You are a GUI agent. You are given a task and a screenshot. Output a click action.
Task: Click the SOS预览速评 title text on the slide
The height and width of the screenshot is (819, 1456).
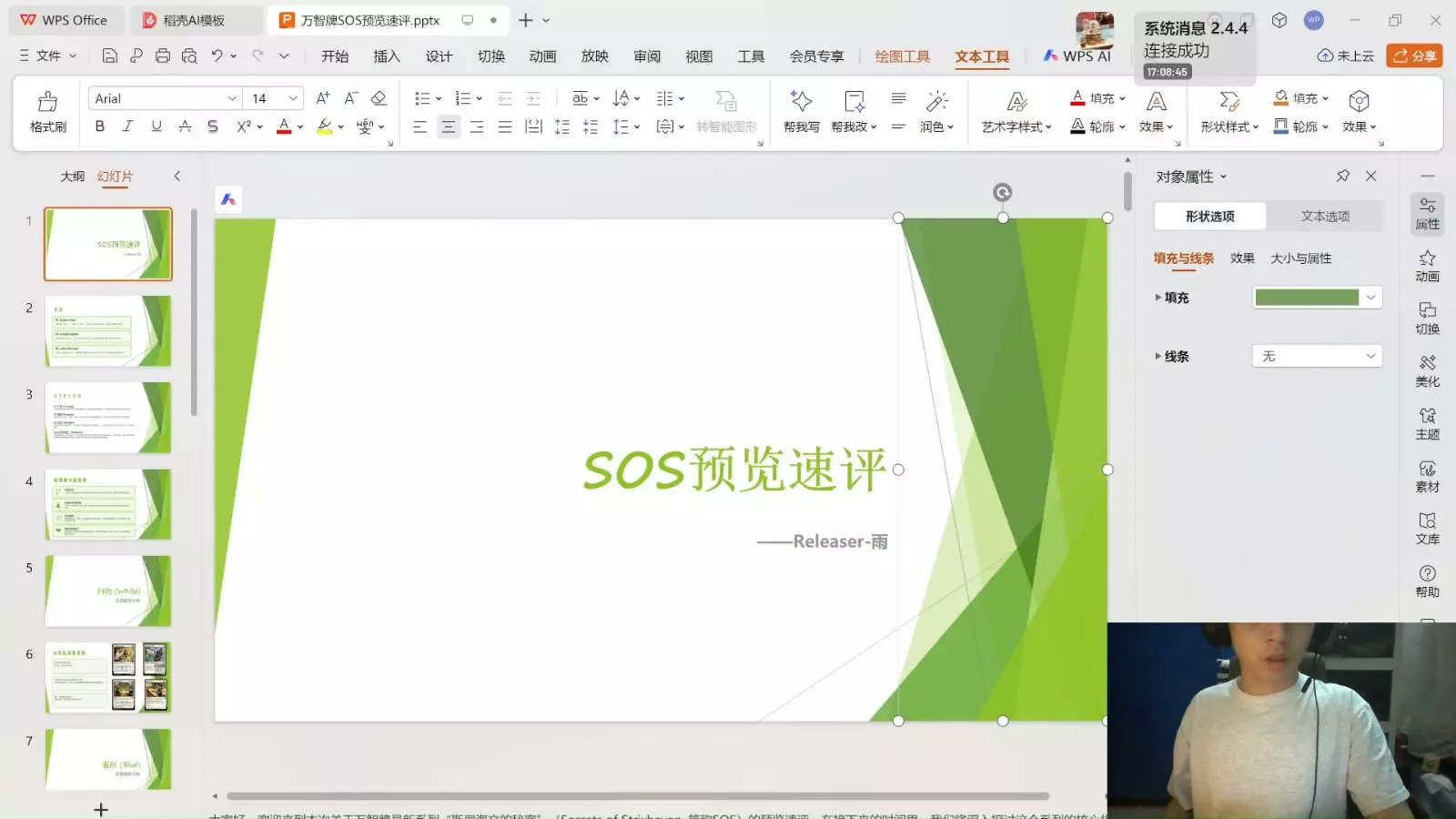click(734, 470)
